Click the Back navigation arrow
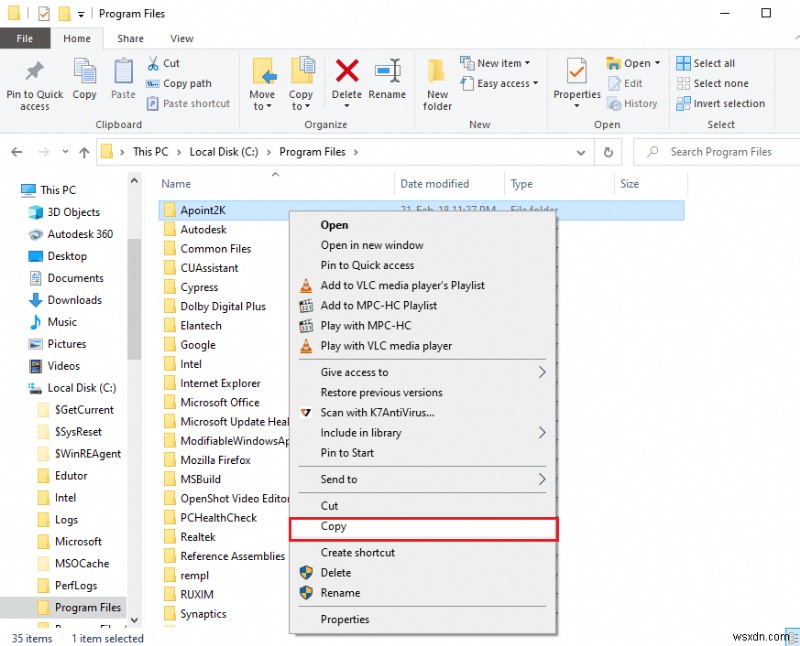800x646 pixels. [x=16, y=151]
